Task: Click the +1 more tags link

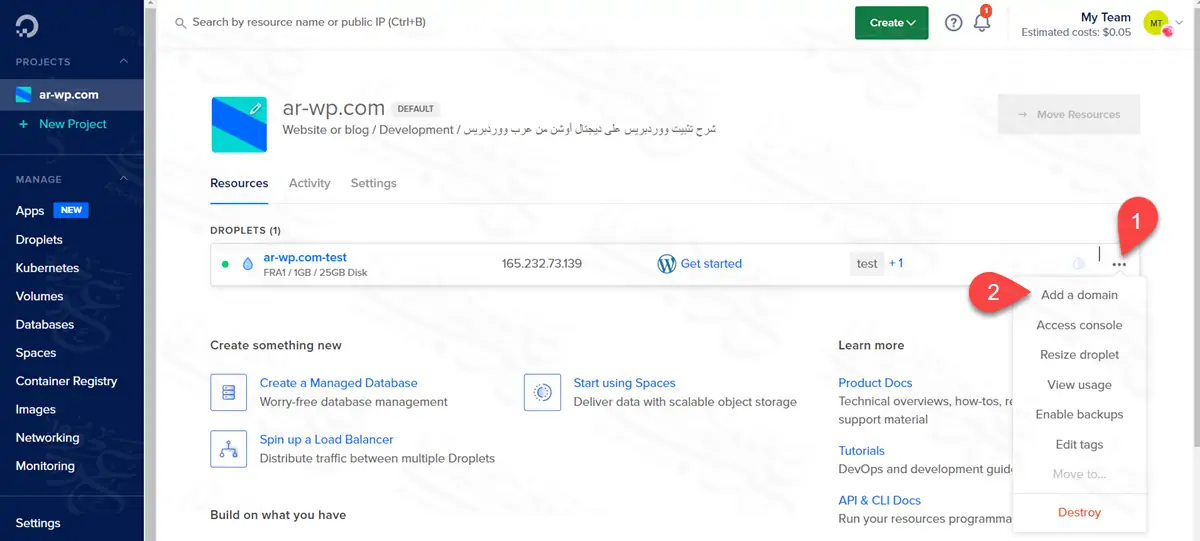Action: click(896, 264)
